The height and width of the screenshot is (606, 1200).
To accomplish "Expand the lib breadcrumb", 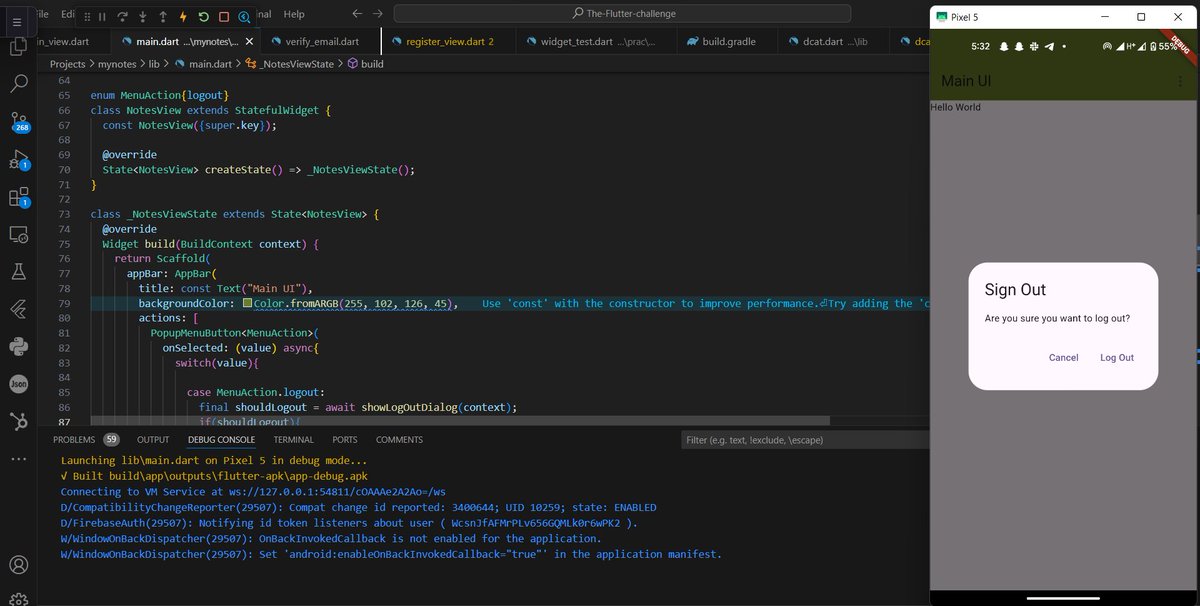I will [154, 64].
